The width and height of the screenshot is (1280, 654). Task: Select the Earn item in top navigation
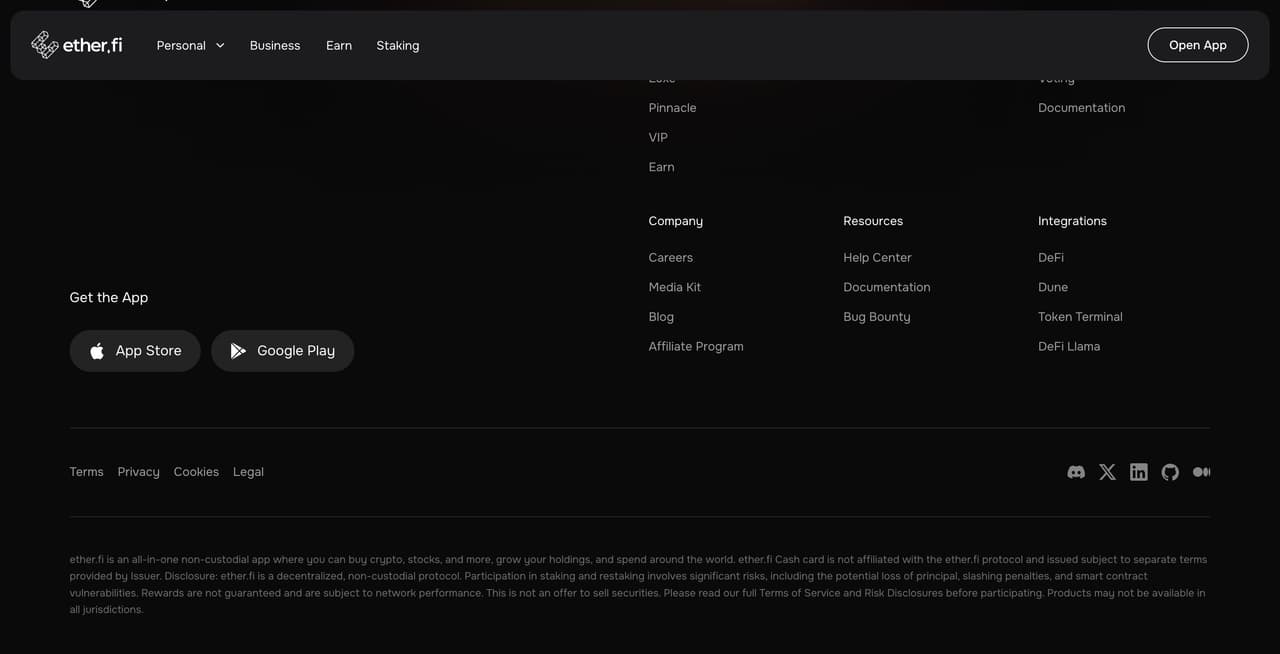339,45
